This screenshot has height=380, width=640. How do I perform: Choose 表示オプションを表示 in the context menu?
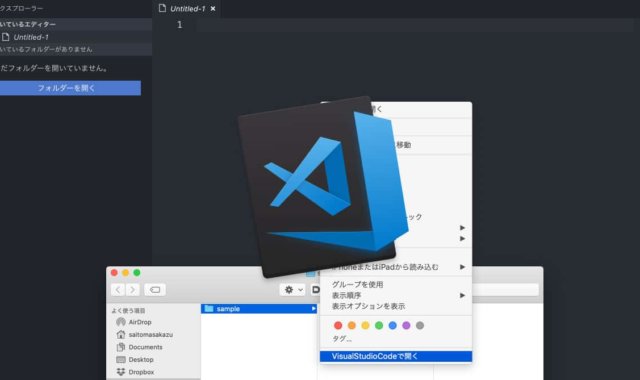click(369, 306)
